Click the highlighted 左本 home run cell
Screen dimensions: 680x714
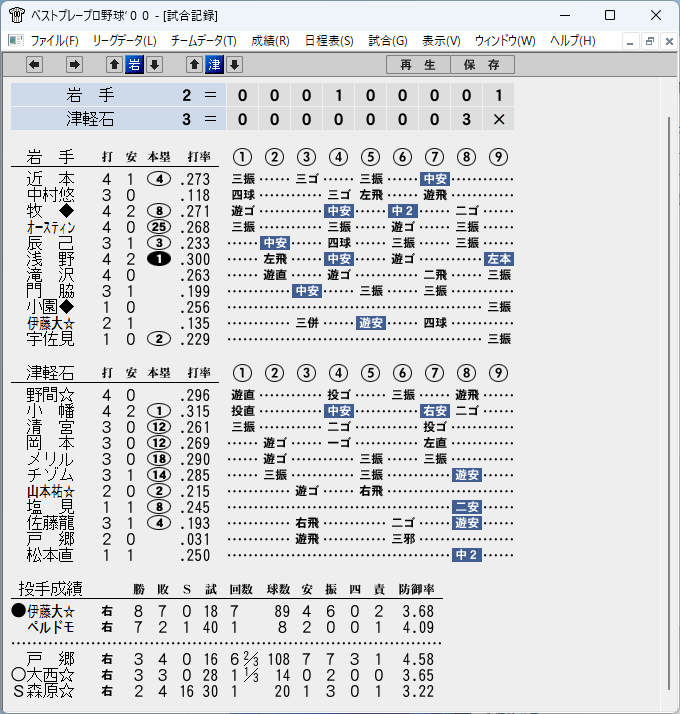(x=499, y=259)
